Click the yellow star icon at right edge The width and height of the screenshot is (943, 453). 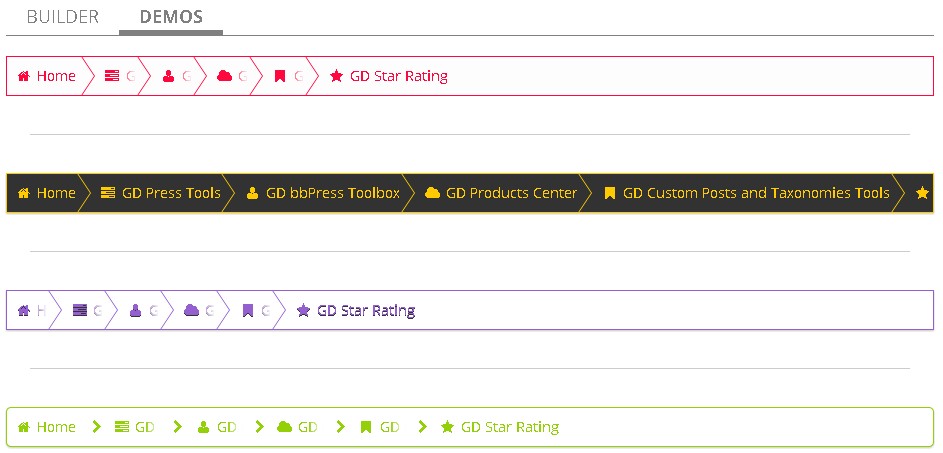click(922, 193)
